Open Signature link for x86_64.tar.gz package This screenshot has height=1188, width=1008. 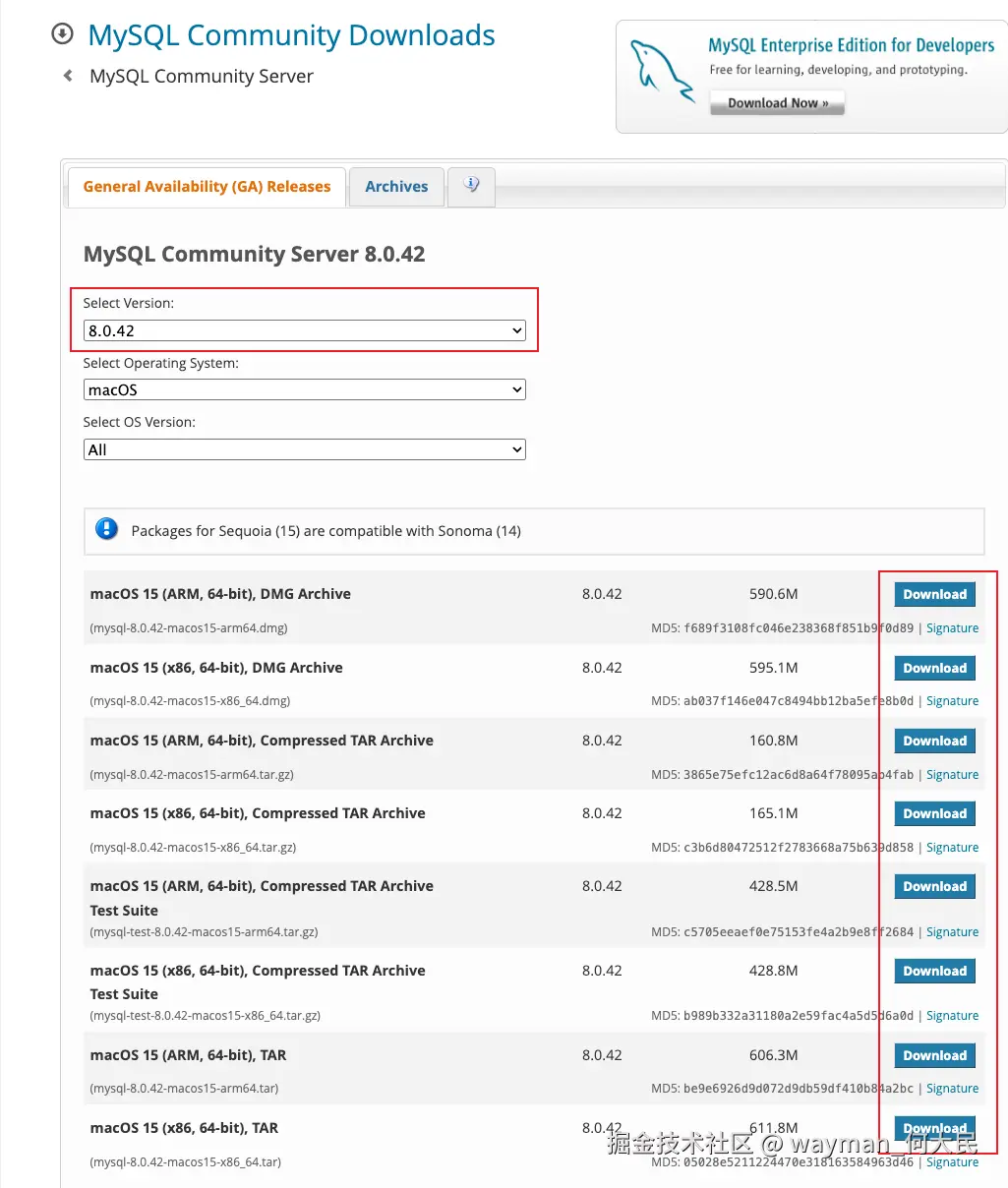[x=952, y=848]
